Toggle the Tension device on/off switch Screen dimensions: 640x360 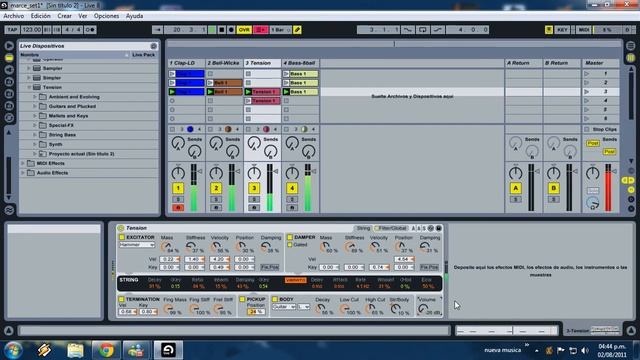click(120, 228)
